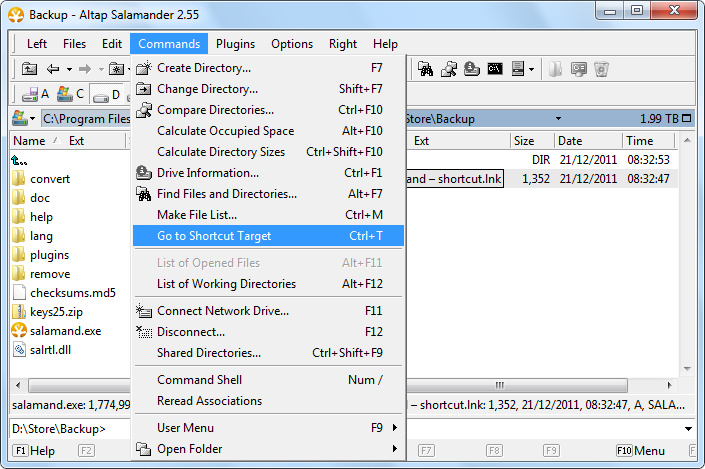Choose List of Working Directories
Screen dimensions: 705x469
268,284
